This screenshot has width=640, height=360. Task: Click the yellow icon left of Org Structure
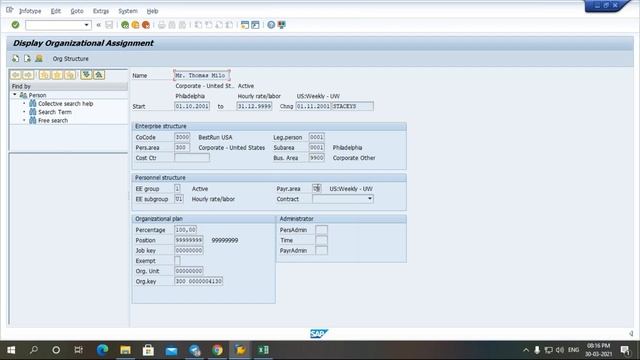(x=39, y=58)
